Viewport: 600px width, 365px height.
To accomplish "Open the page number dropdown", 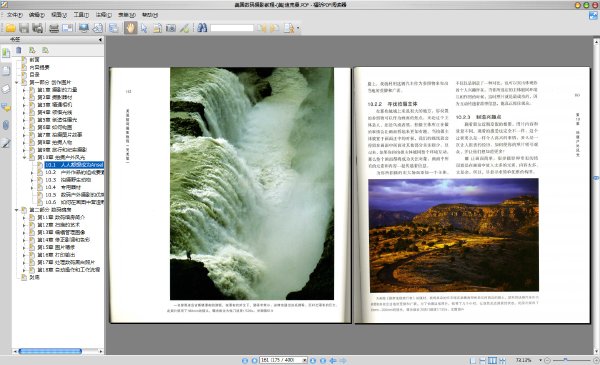I will coord(305,360).
